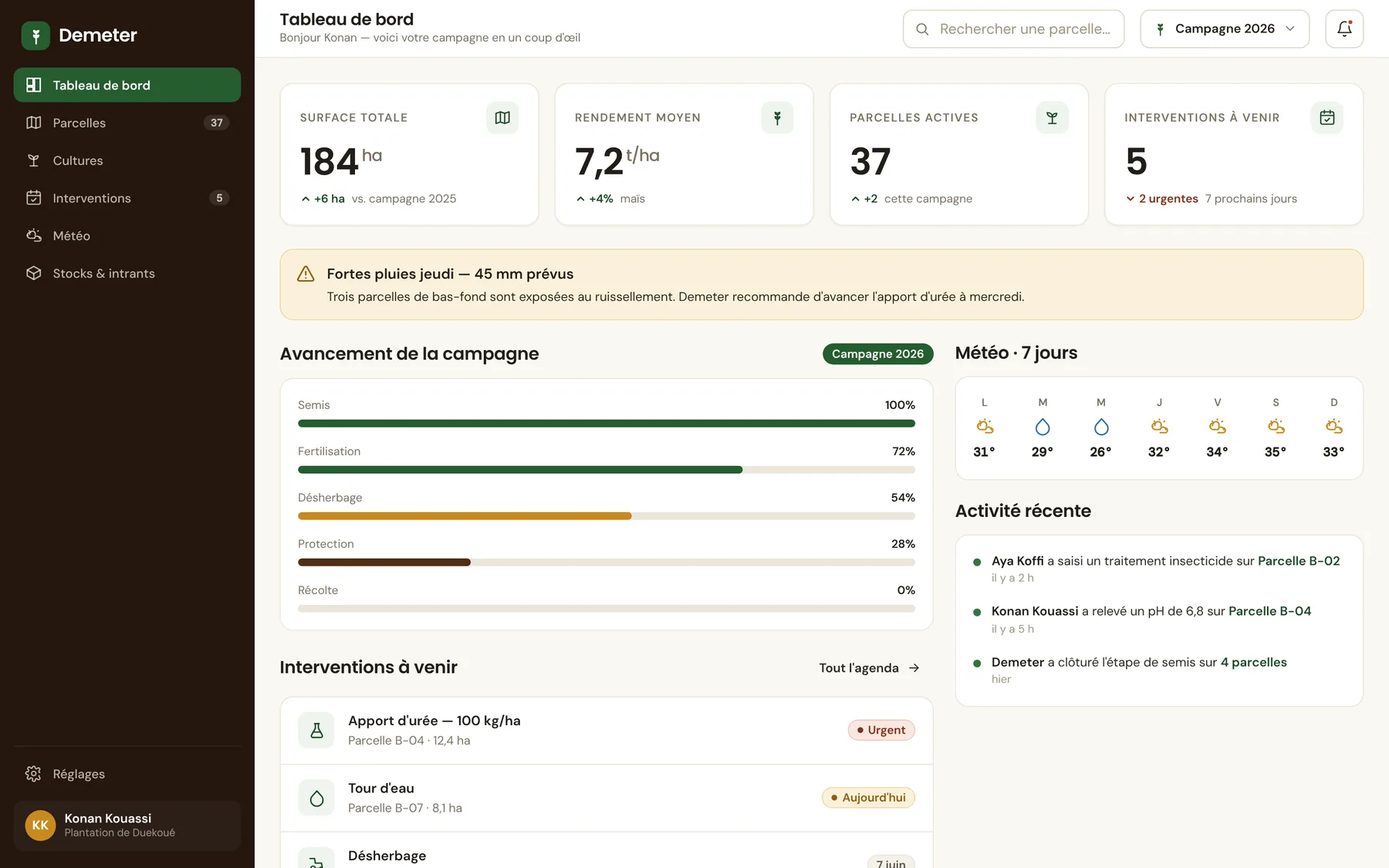
Task: Open the Parcelles menu item
Action: click(127, 123)
